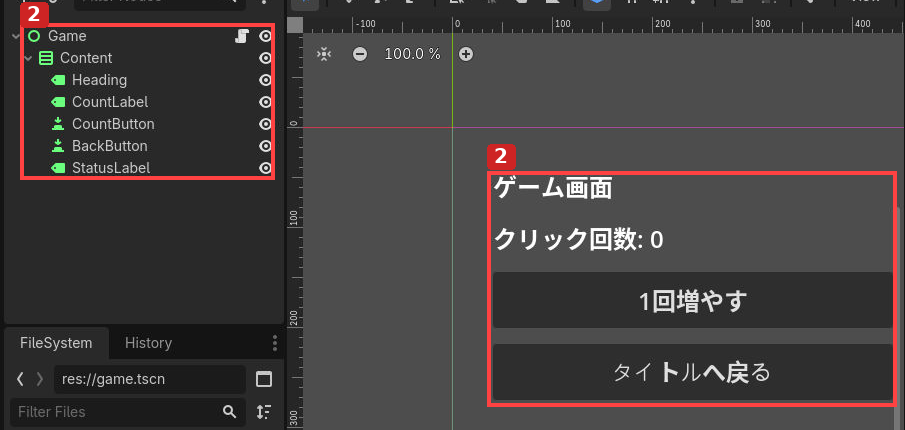
Task: Toggle CountLabel visibility eye
Action: click(265, 102)
